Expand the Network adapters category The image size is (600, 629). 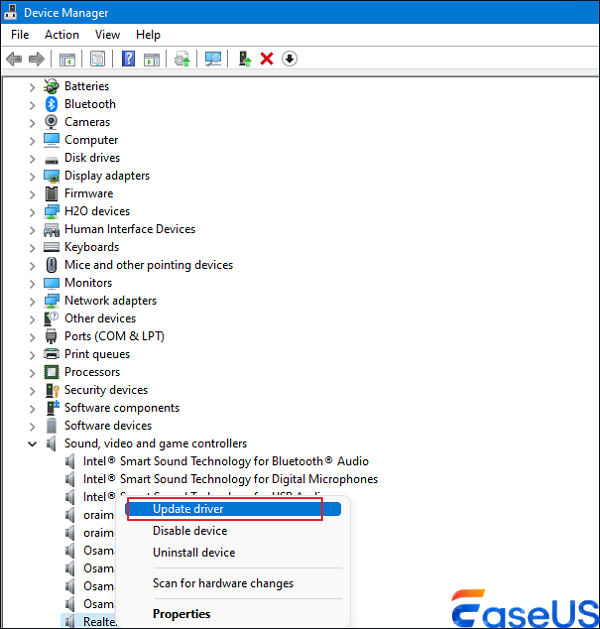(x=32, y=302)
